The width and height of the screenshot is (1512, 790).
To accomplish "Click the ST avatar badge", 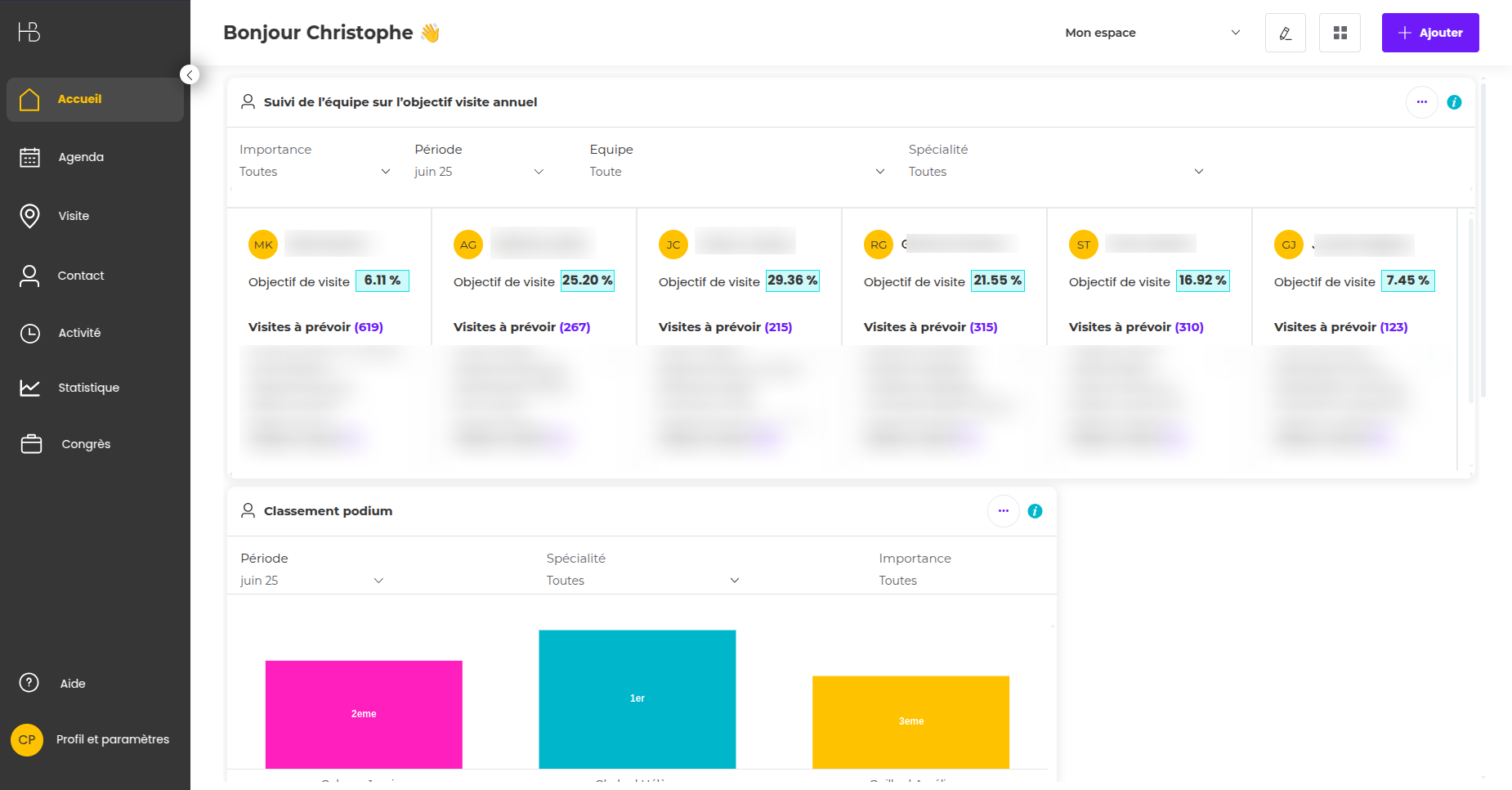I will point(1084,245).
